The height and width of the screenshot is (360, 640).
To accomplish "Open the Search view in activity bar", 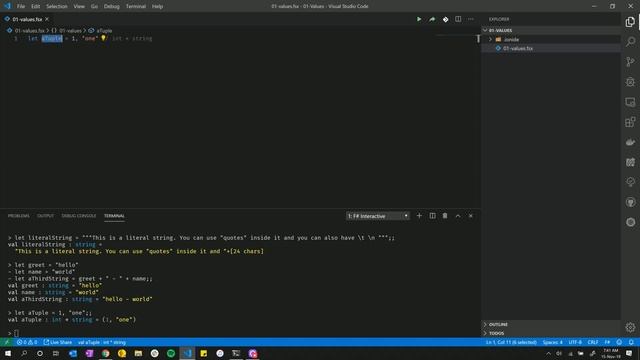I will point(630,42).
